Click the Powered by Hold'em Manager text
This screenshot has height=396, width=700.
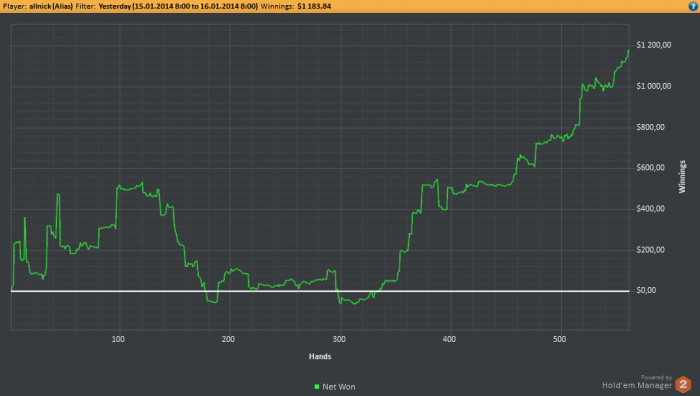point(637,382)
